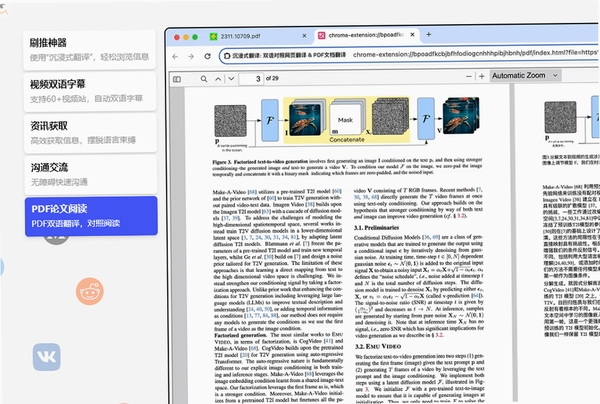Viewport: 600px width, 404px height.
Task: Click the red macOS close window button
Action: click(x=177, y=37)
